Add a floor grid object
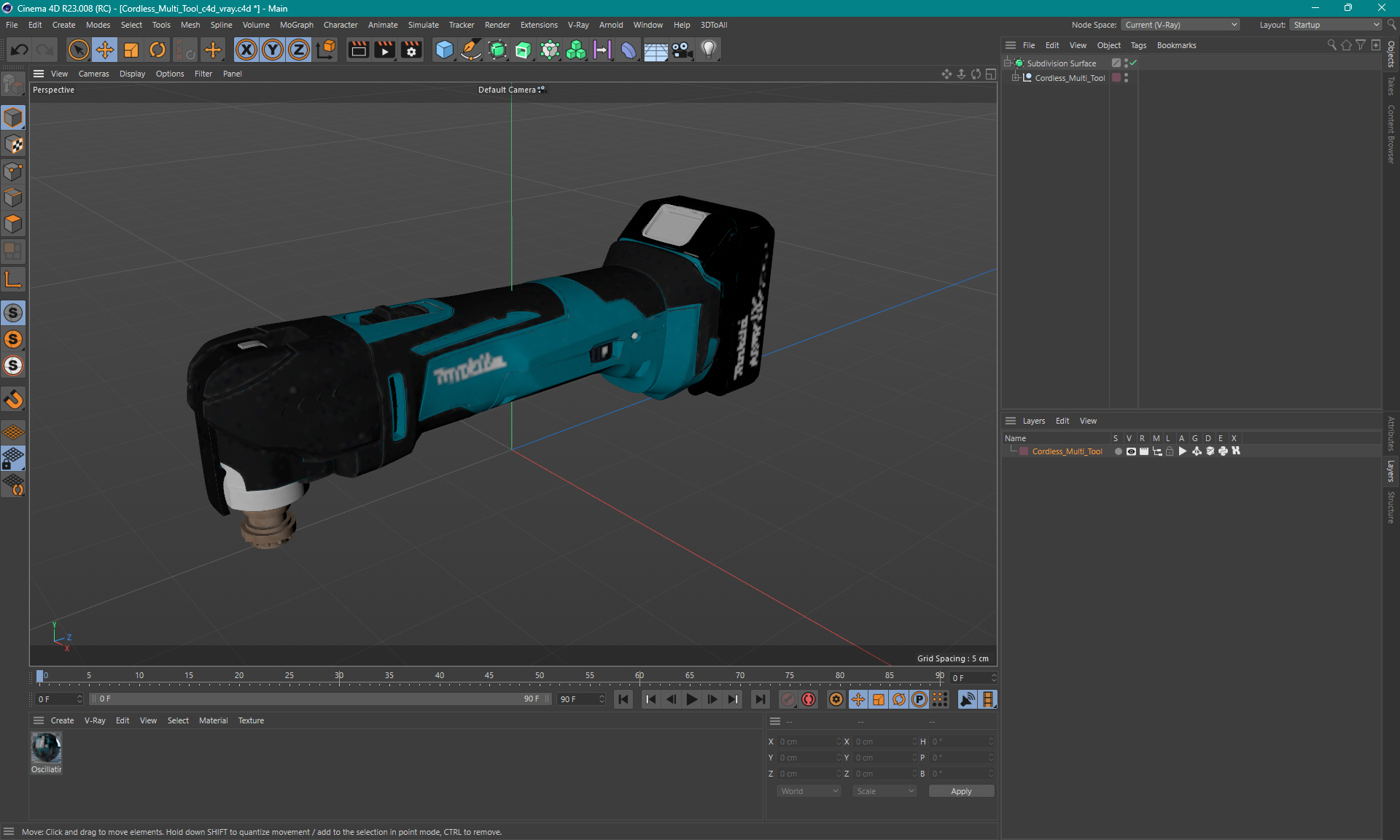Screen dimensions: 1400x840 point(656,50)
